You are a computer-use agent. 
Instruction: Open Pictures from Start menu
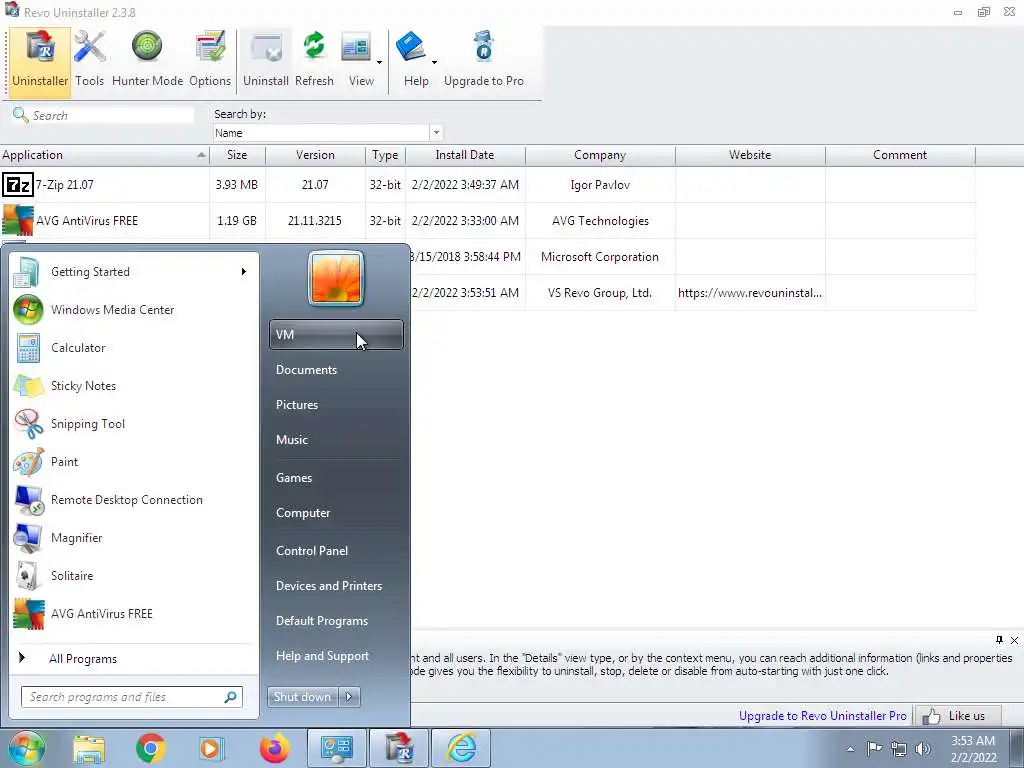(x=336, y=405)
